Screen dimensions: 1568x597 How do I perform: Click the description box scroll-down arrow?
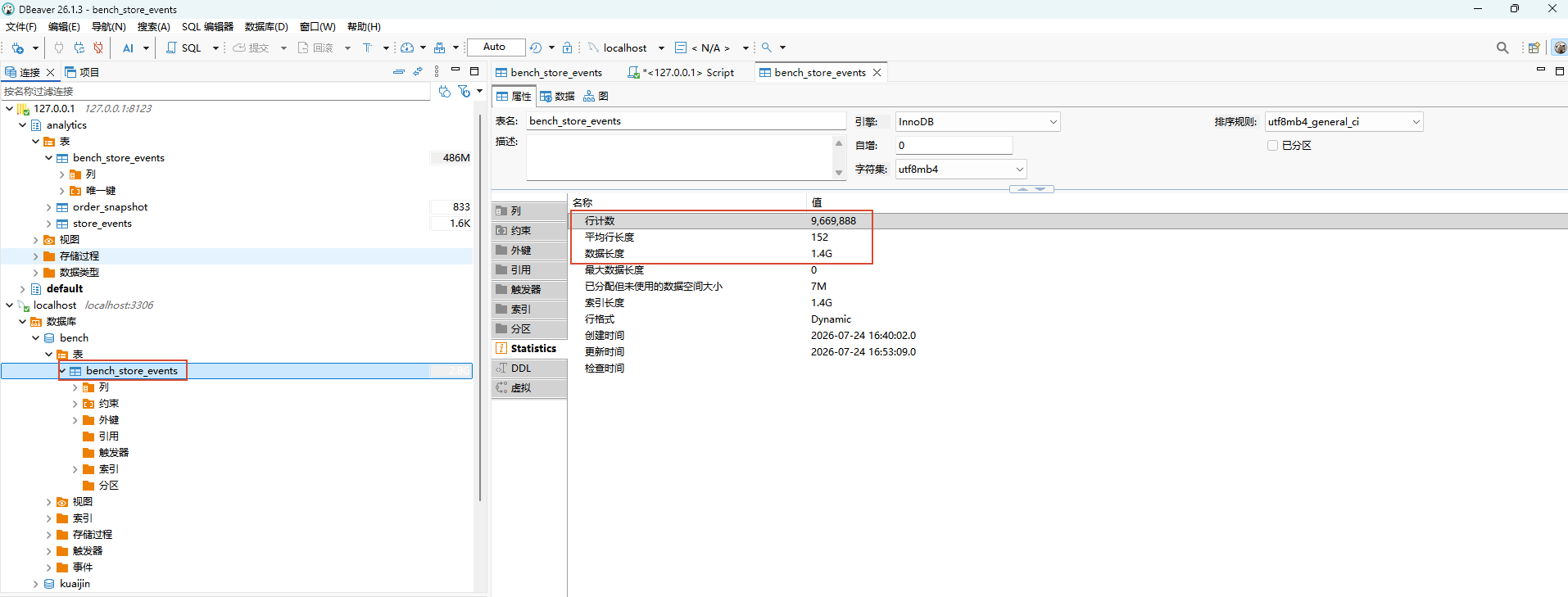pos(838,173)
